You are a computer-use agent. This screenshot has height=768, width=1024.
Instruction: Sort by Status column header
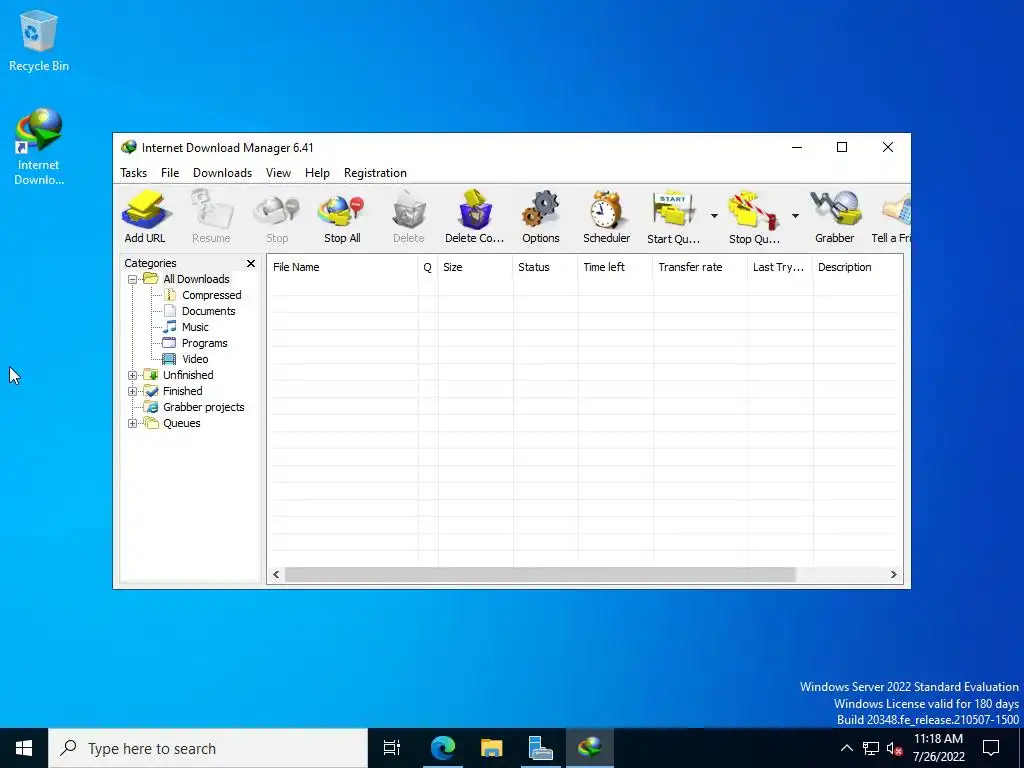point(545,267)
